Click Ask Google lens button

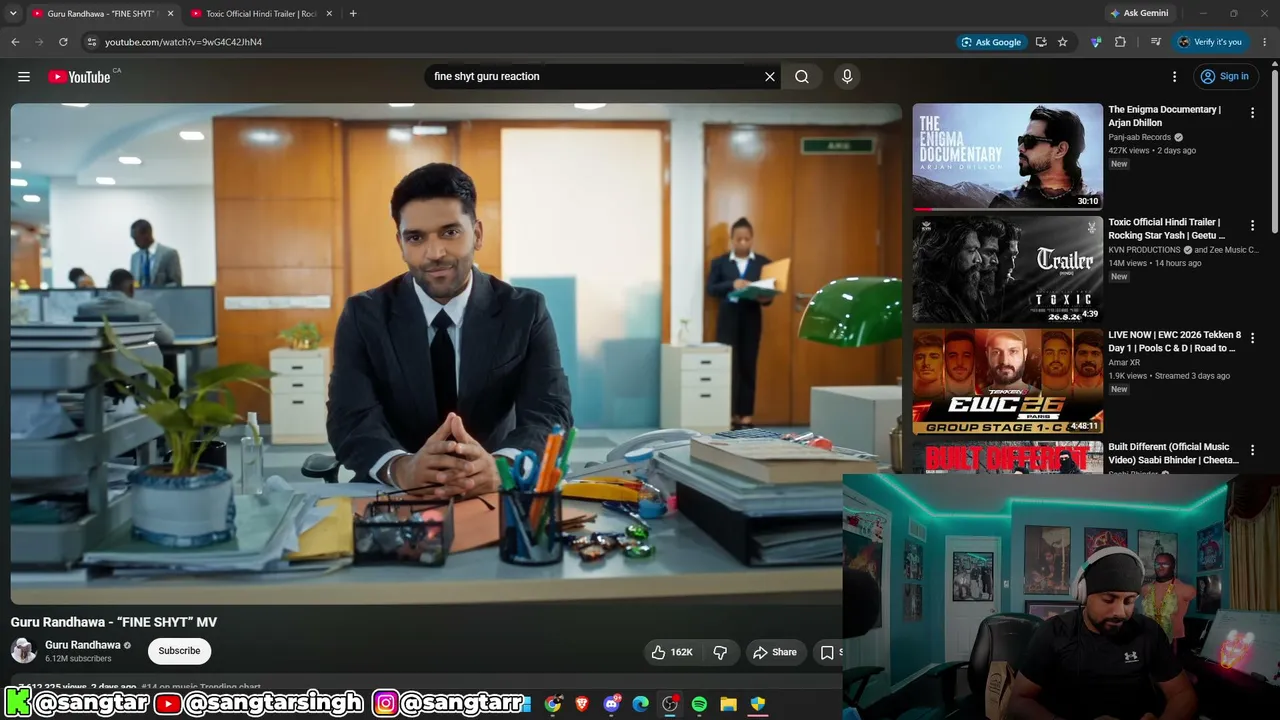991,42
